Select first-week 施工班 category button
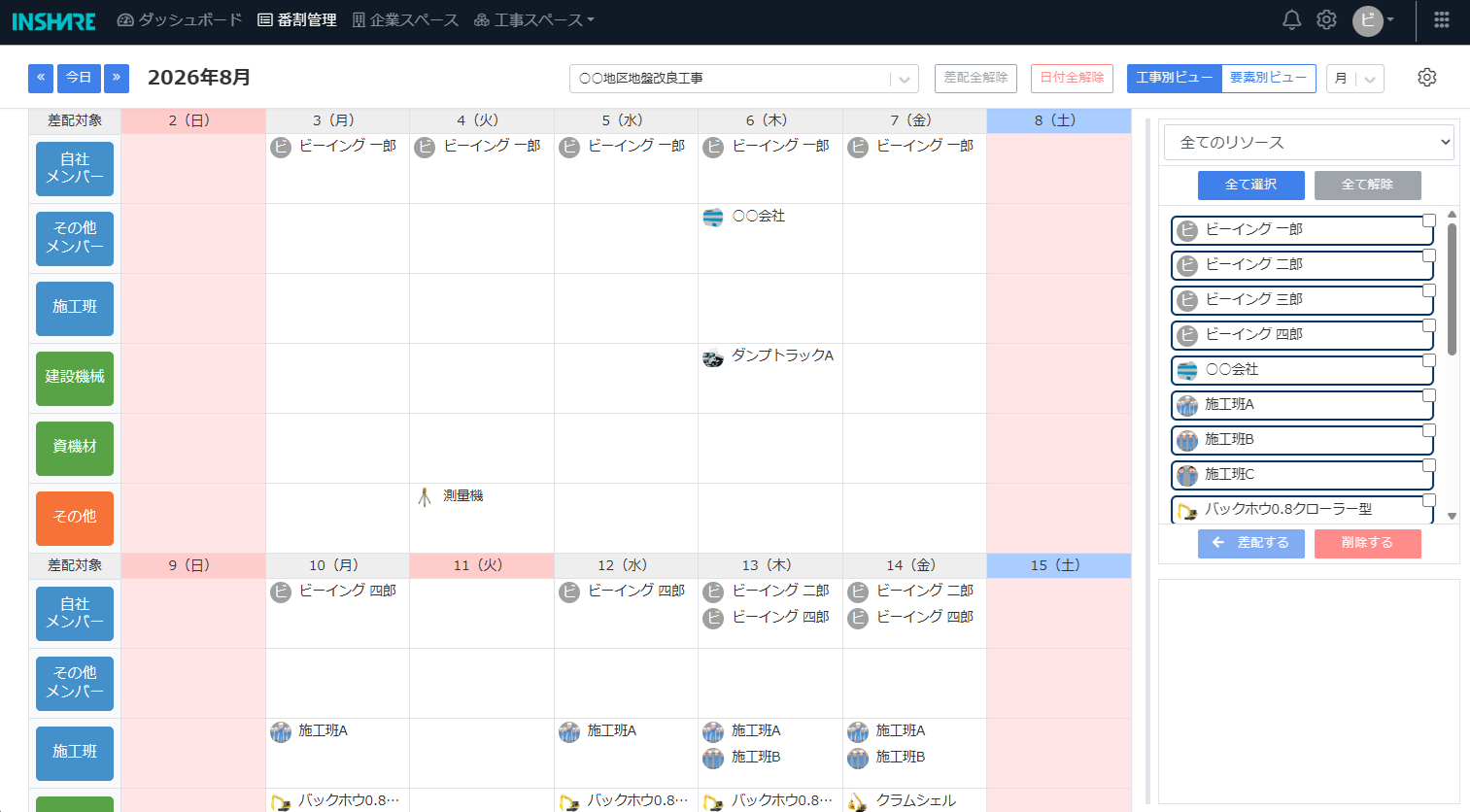1470x812 pixels. [x=75, y=309]
